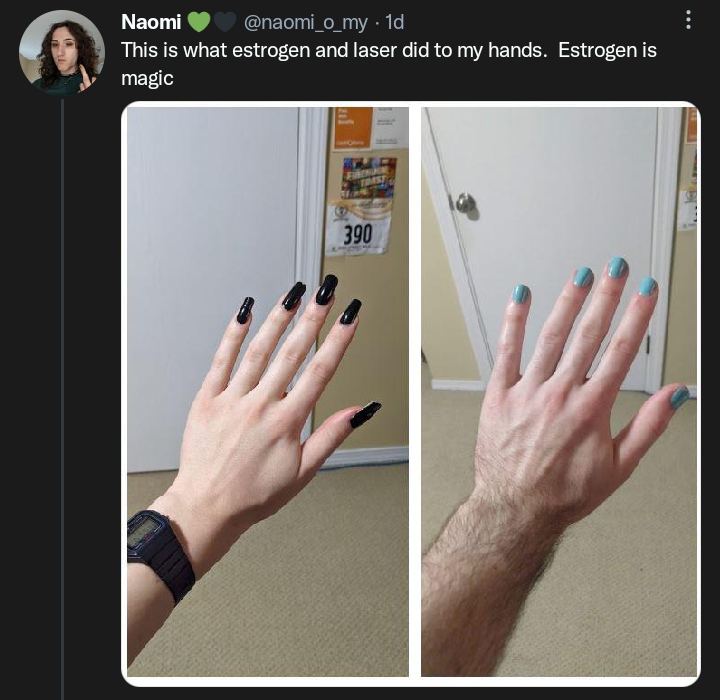Visit the @naomi_o_my handle link
This screenshot has width=720, height=700.
tap(305, 22)
